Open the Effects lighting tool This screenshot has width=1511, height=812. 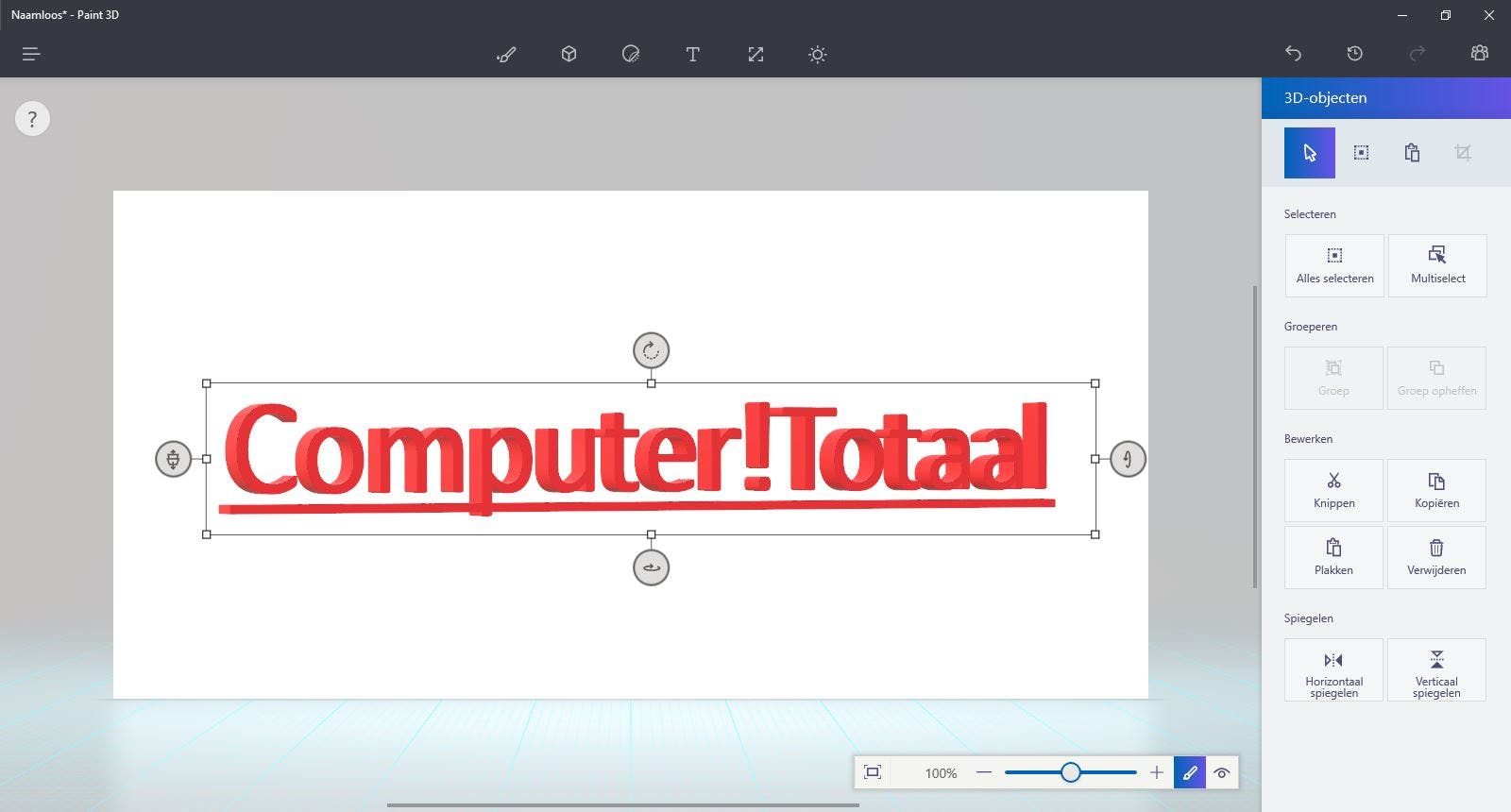pyautogui.click(x=818, y=54)
